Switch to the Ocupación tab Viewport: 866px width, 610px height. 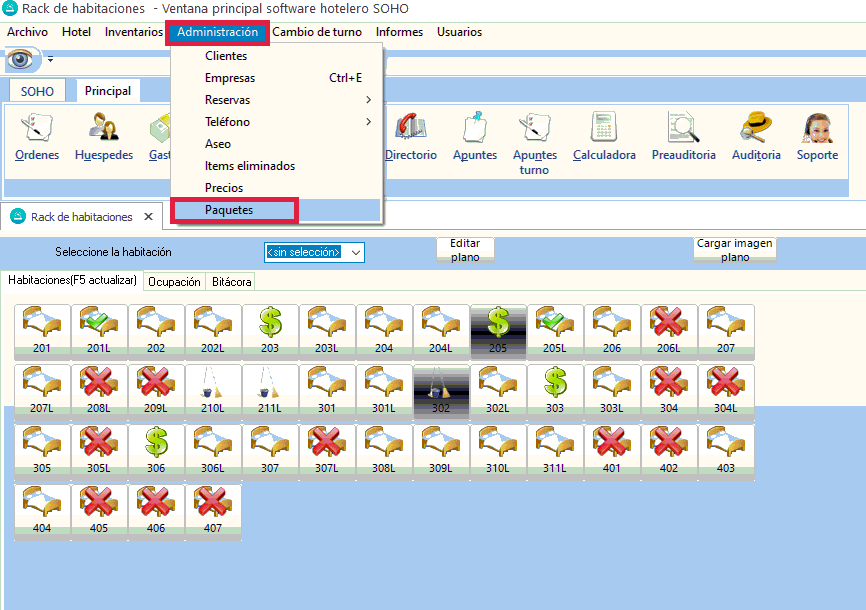click(x=174, y=282)
